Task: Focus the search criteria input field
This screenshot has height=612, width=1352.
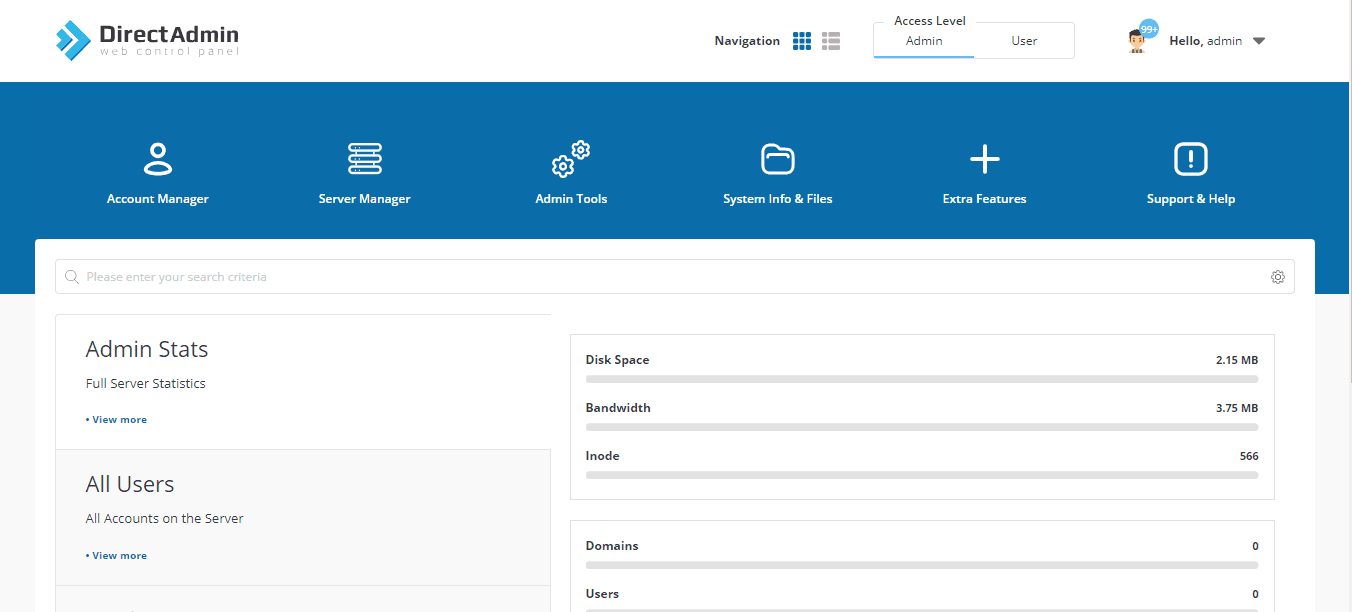Action: point(675,277)
